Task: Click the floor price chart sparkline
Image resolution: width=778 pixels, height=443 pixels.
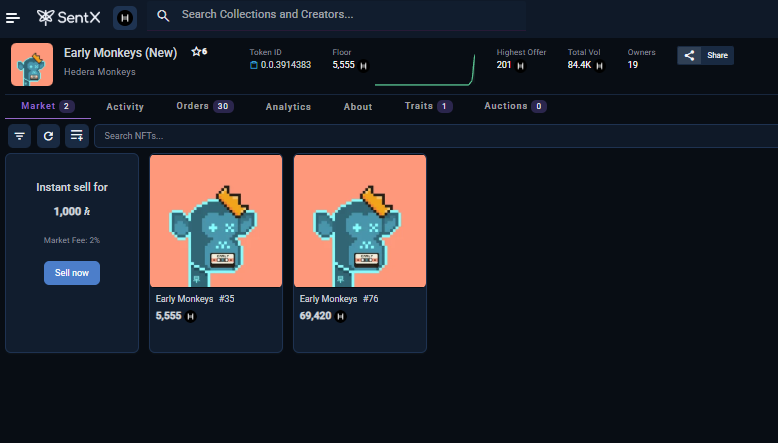Action: (425, 70)
